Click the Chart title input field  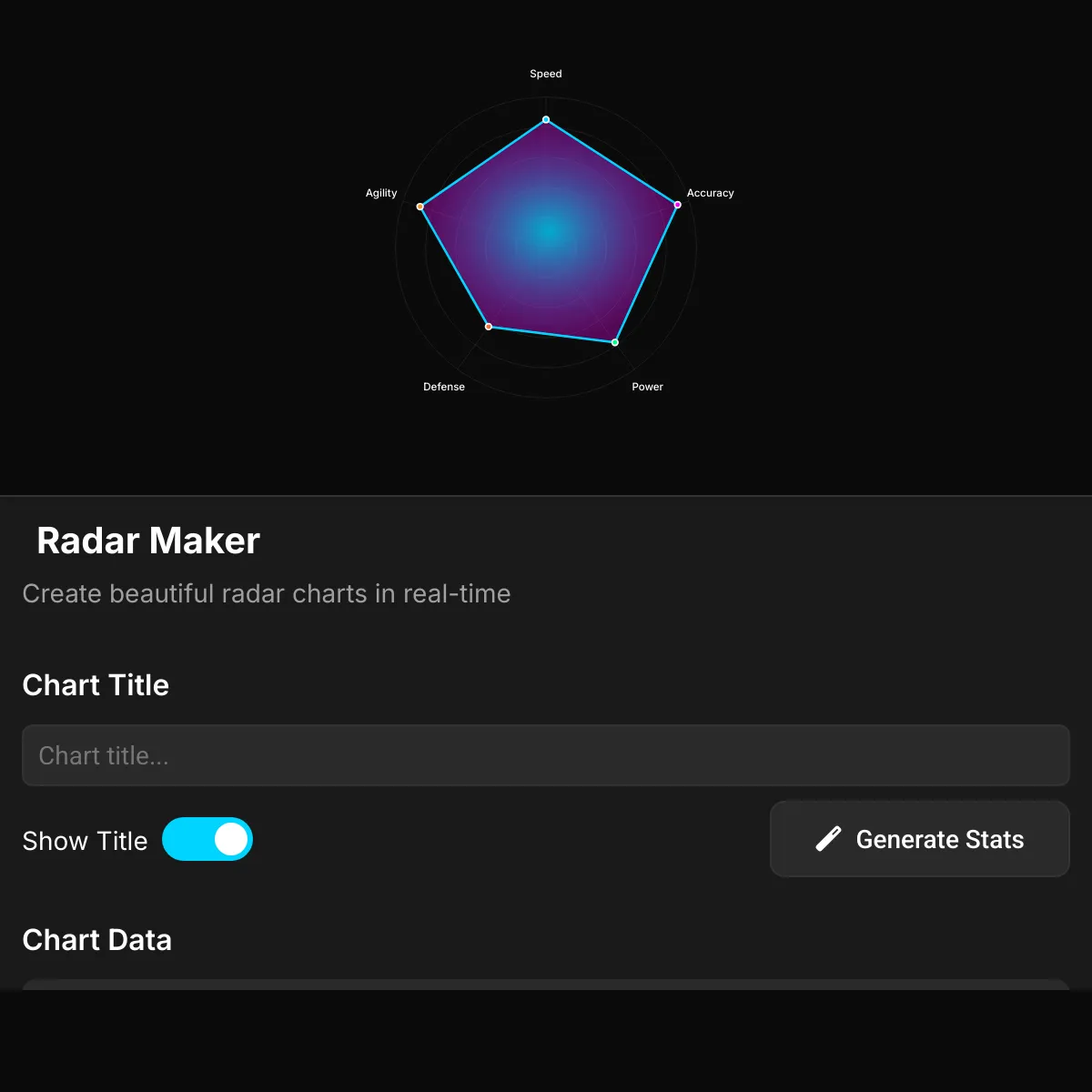pos(546,755)
